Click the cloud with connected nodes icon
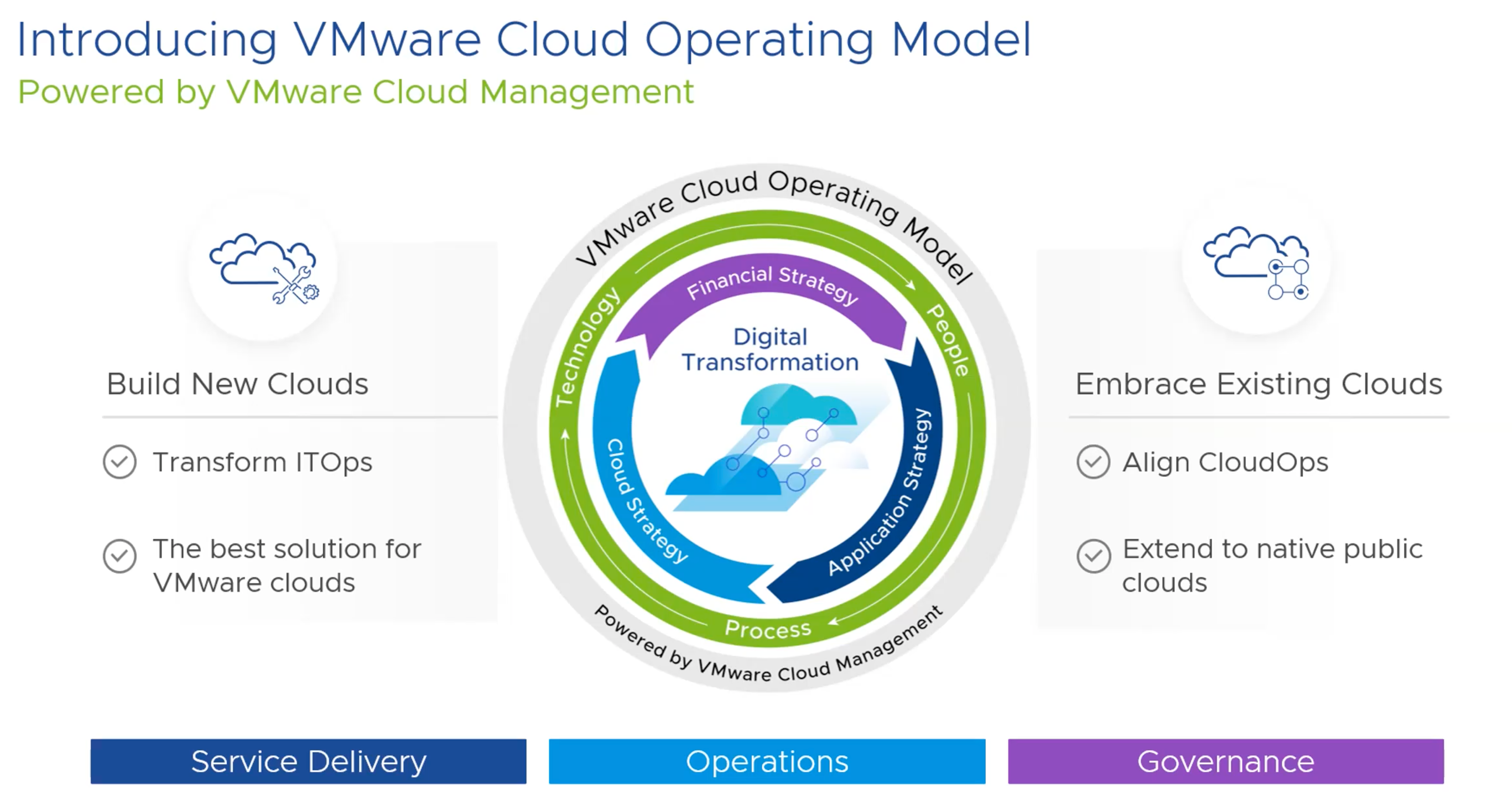This screenshot has height=802, width=1512. [x=1257, y=263]
